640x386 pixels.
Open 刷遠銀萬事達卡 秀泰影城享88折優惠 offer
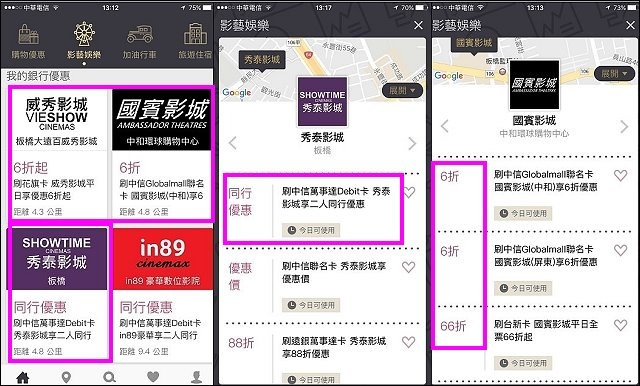[334, 347]
